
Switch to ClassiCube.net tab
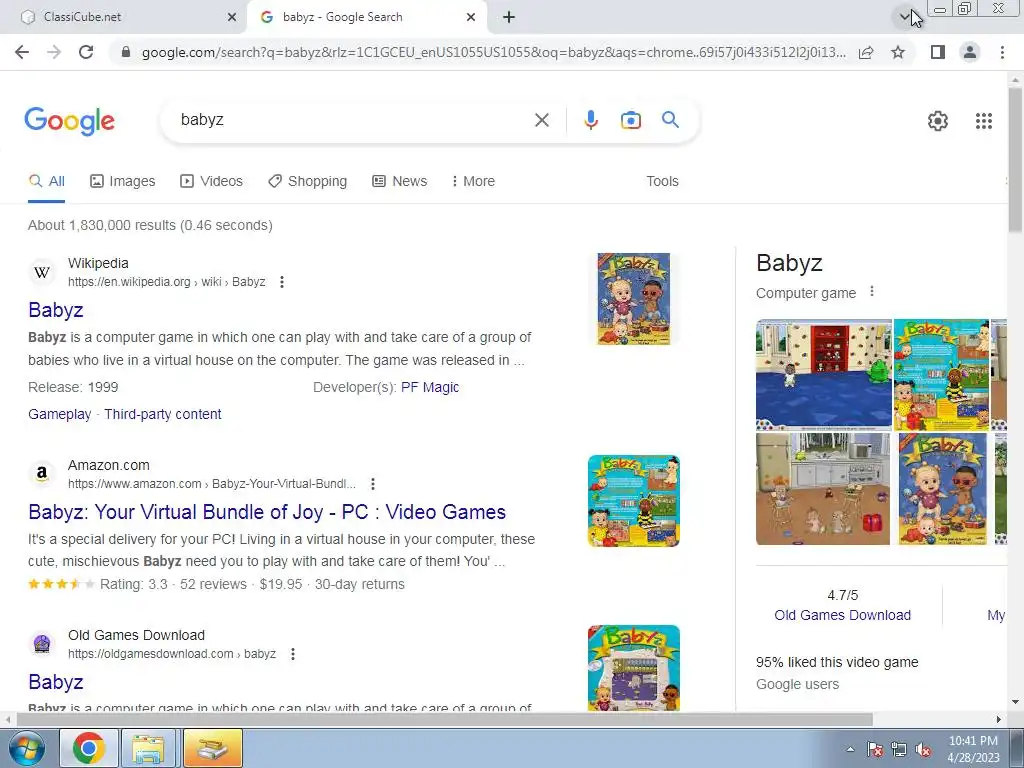[x=124, y=18]
